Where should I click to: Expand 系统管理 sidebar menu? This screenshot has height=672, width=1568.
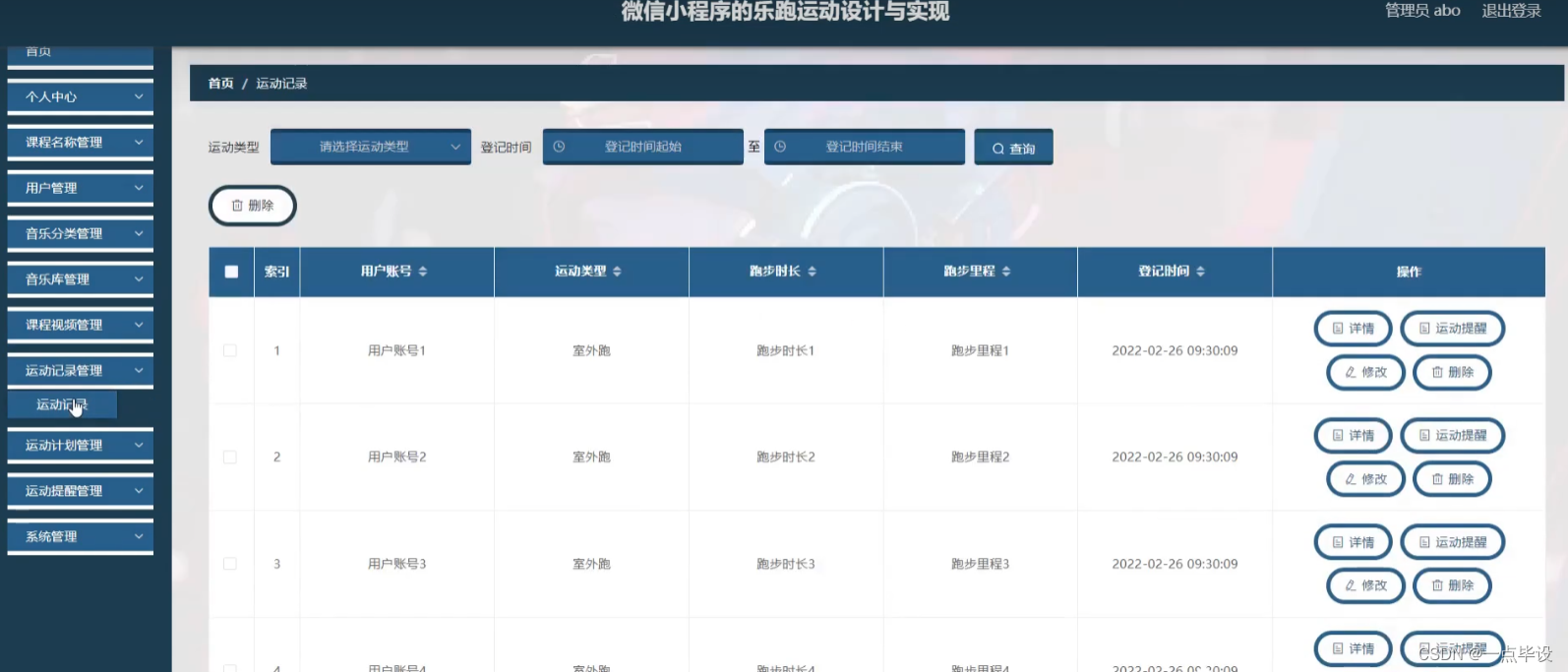81,536
